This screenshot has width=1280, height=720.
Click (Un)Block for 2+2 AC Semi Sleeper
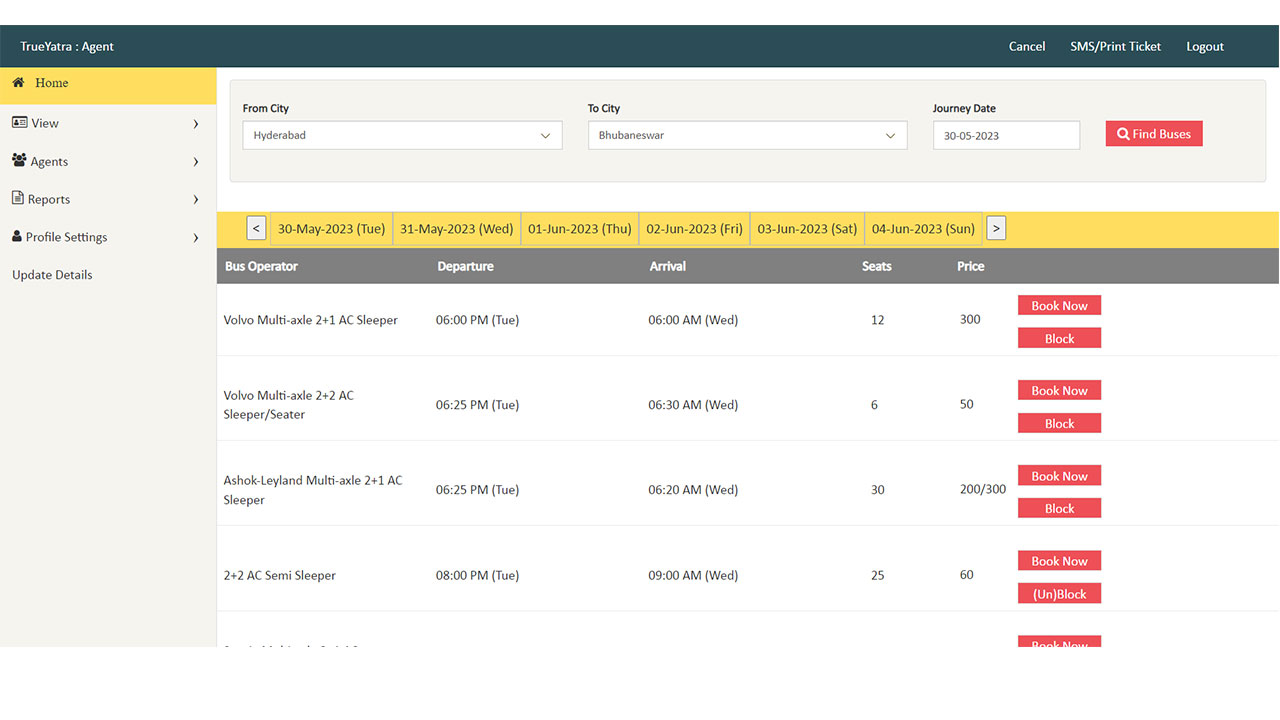pyautogui.click(x=1059, y=594)
